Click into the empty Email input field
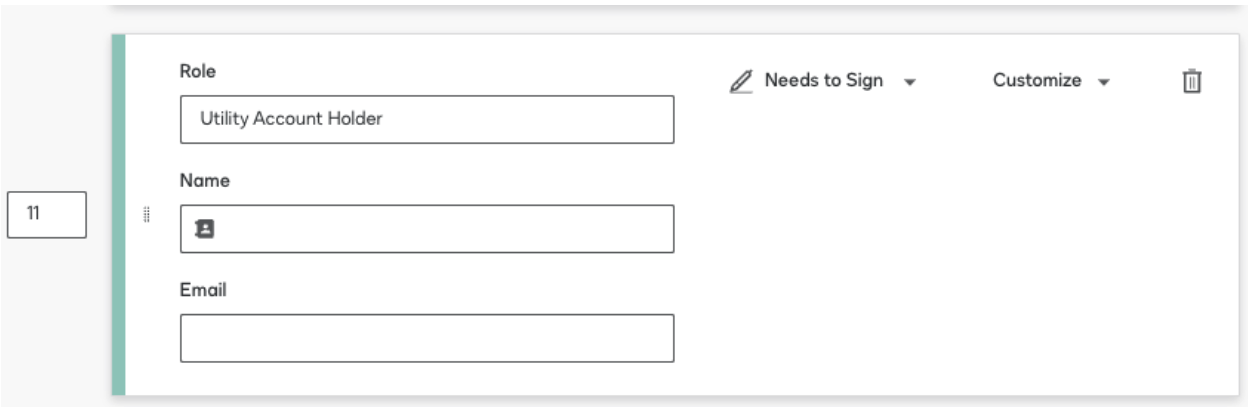 coord(427,338)
